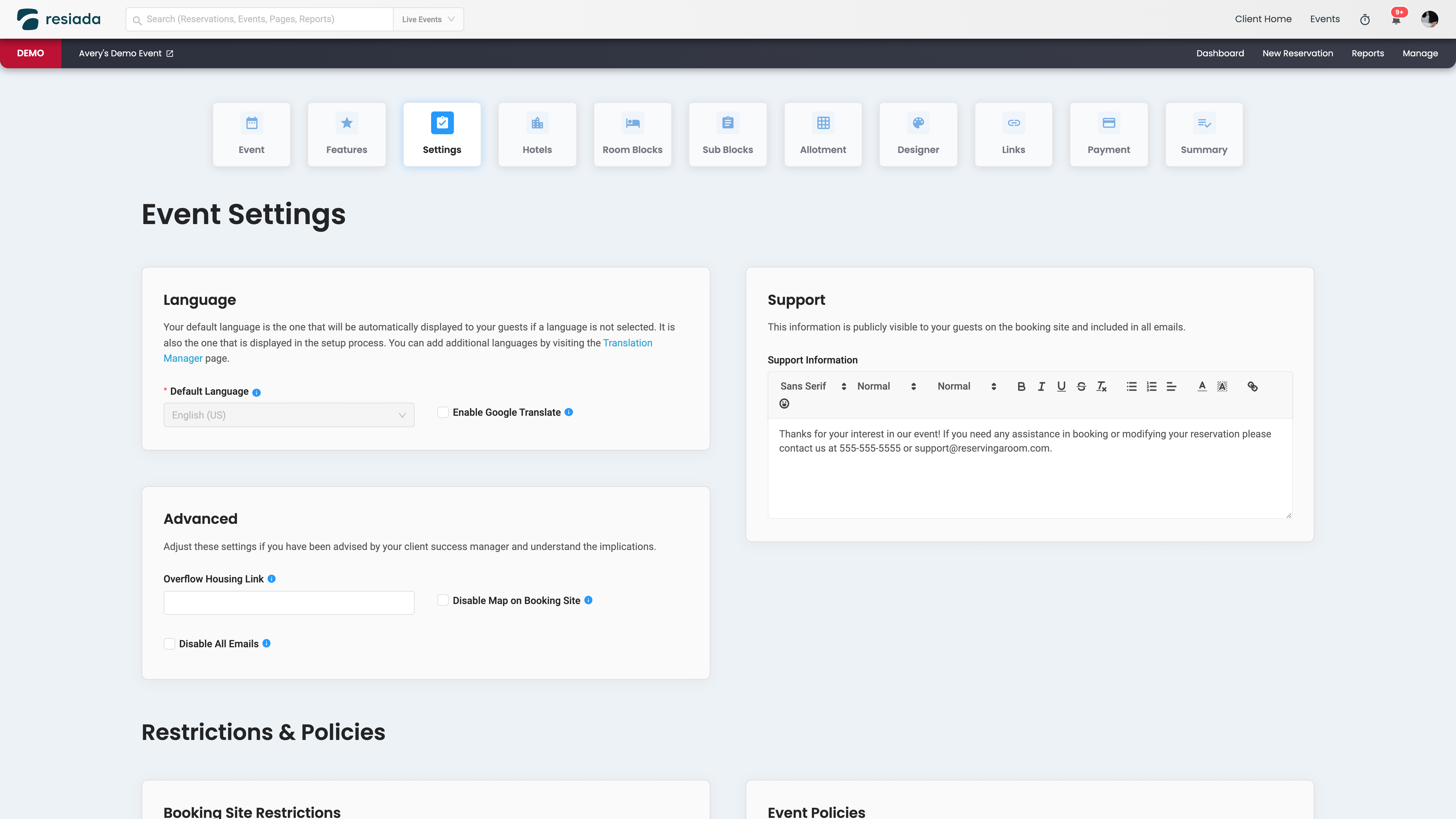Click the strikethrough formatting icon

1081,387
